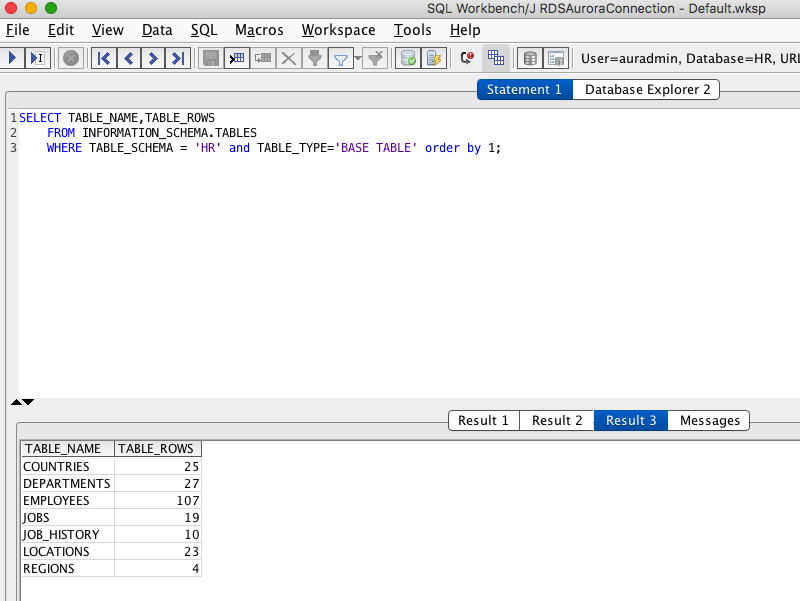
Task: Open the Workspace menu
Action: (x=338, y=30)
